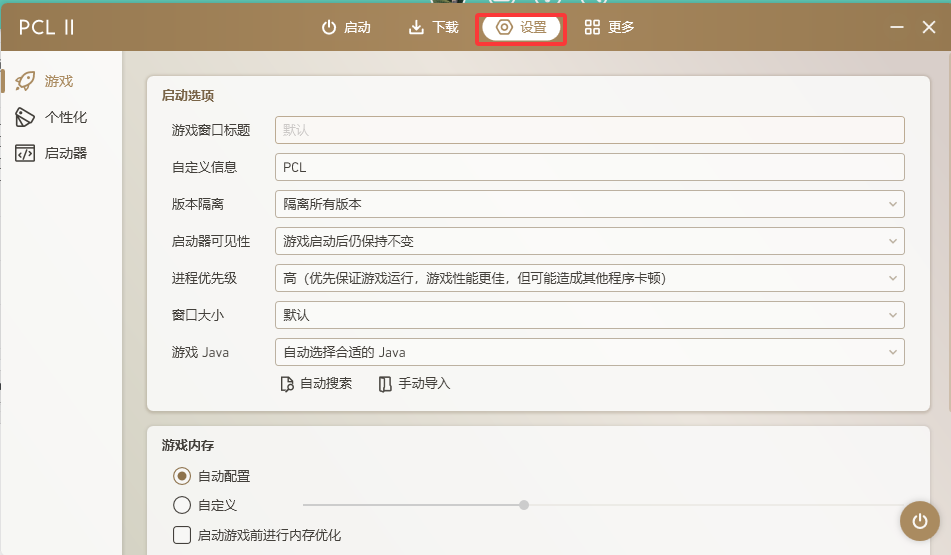951x555 pixels.
Task: Switch to the 下载 download tab
Action: pyautogui.click(x=433, y=27)
